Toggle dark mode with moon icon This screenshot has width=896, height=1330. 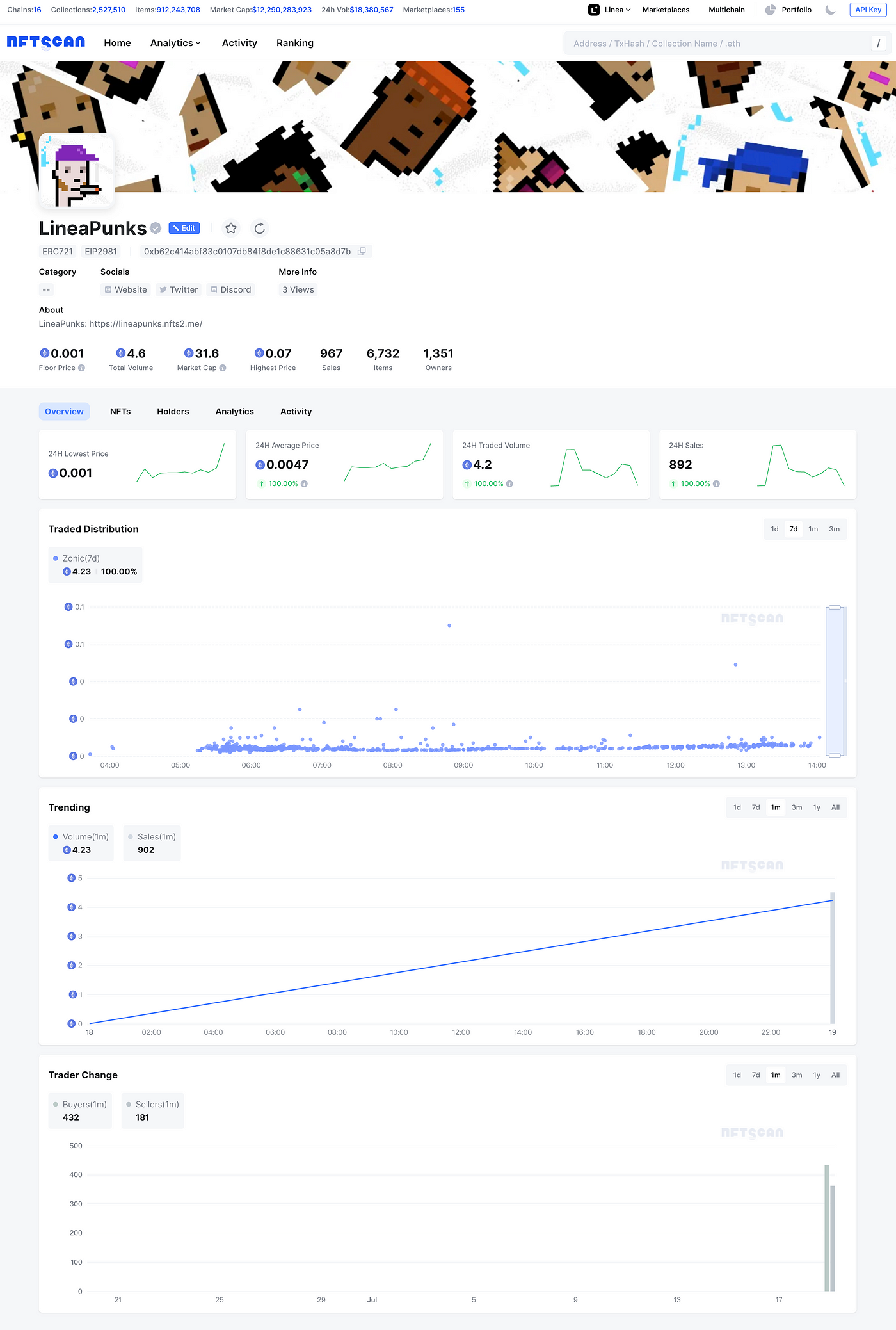pos(831,10)
